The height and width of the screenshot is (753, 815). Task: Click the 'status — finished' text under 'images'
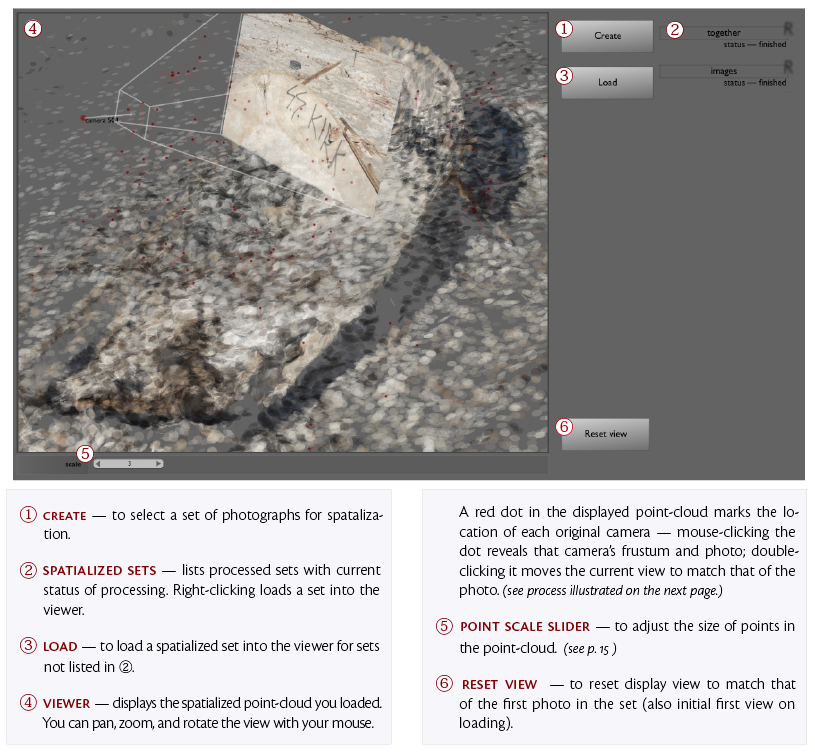[x=755, y=83]
